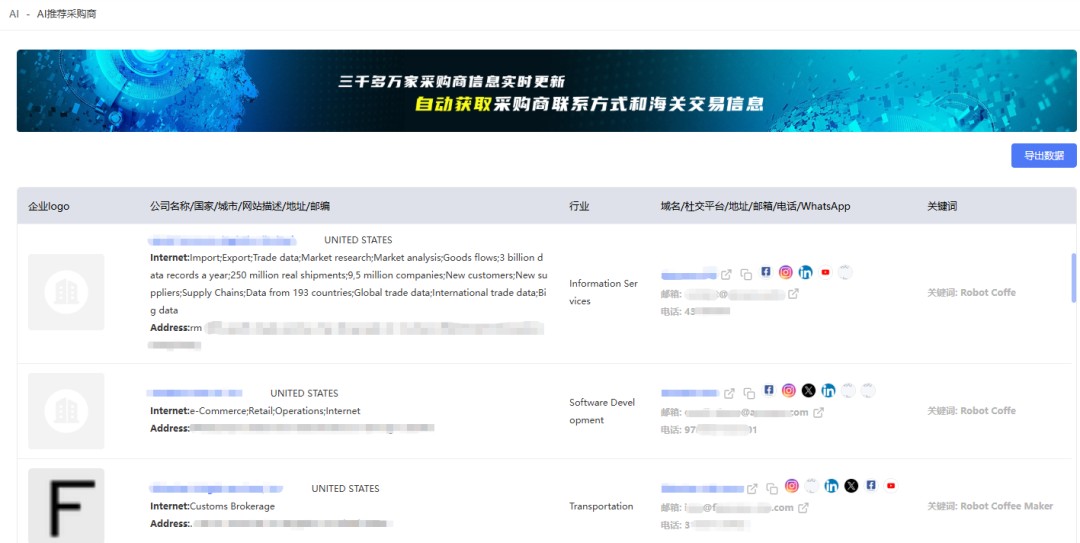Click placeholder logo in Information Services row
Screen dimensions: 1080x543
pos(66,292)
